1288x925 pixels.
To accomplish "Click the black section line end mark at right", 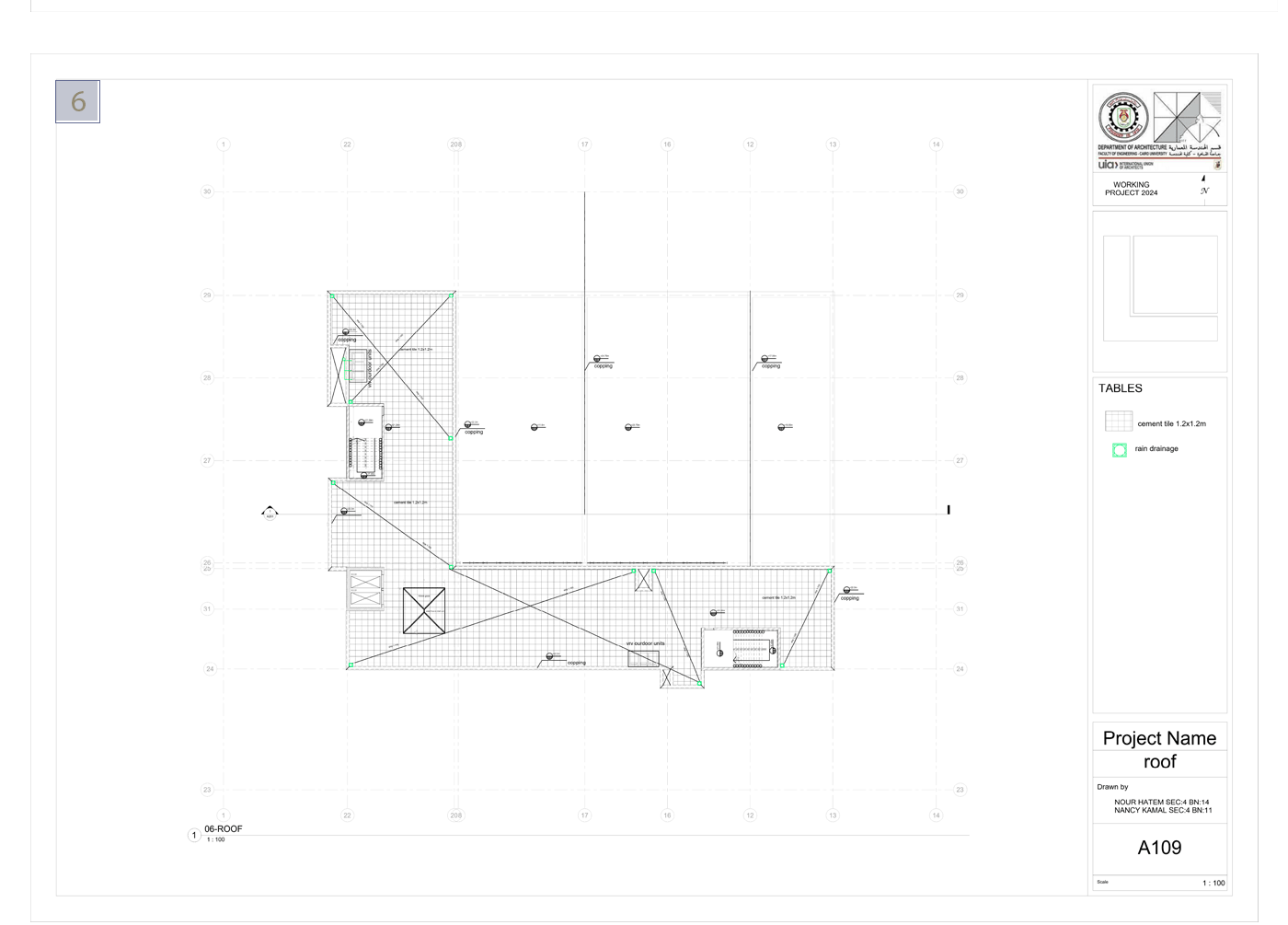I will pyautogui.click(x=949, y=509).
